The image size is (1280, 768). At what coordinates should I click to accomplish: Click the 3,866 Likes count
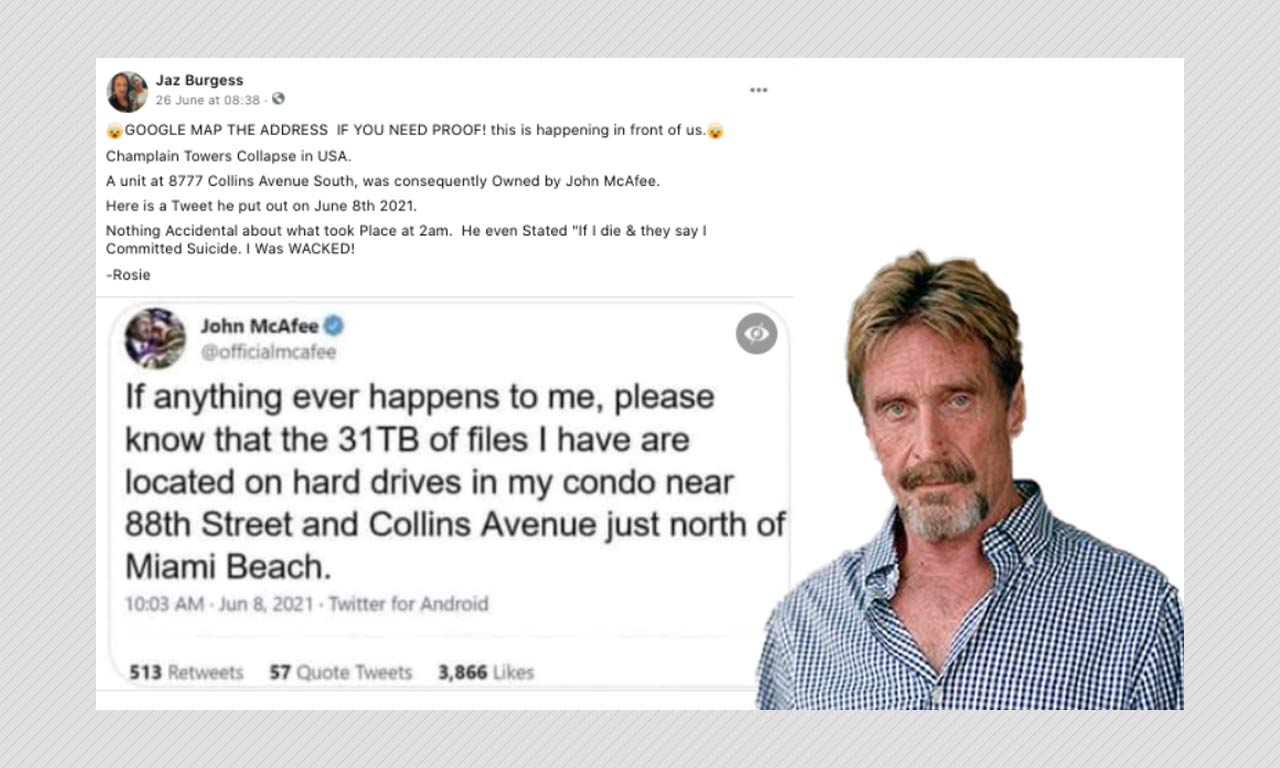click(x=486, y=672)
